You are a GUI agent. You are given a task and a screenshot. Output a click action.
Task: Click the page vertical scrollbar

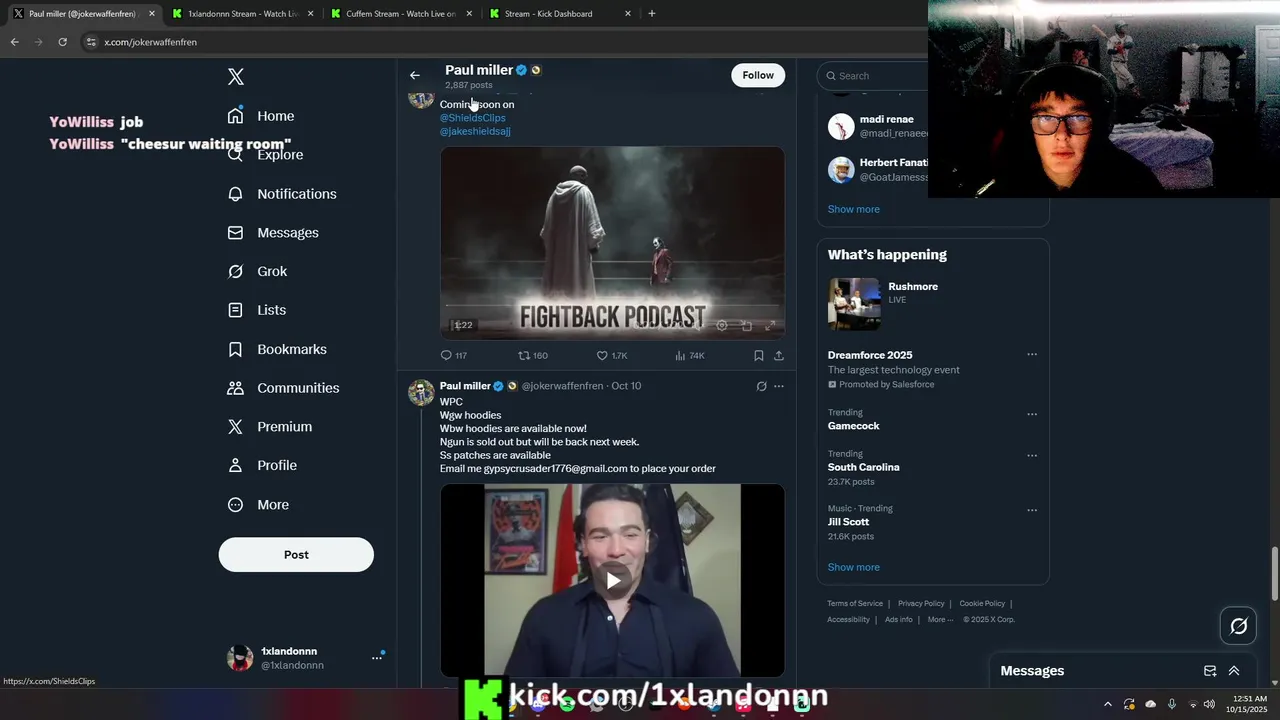[1274, 575]
